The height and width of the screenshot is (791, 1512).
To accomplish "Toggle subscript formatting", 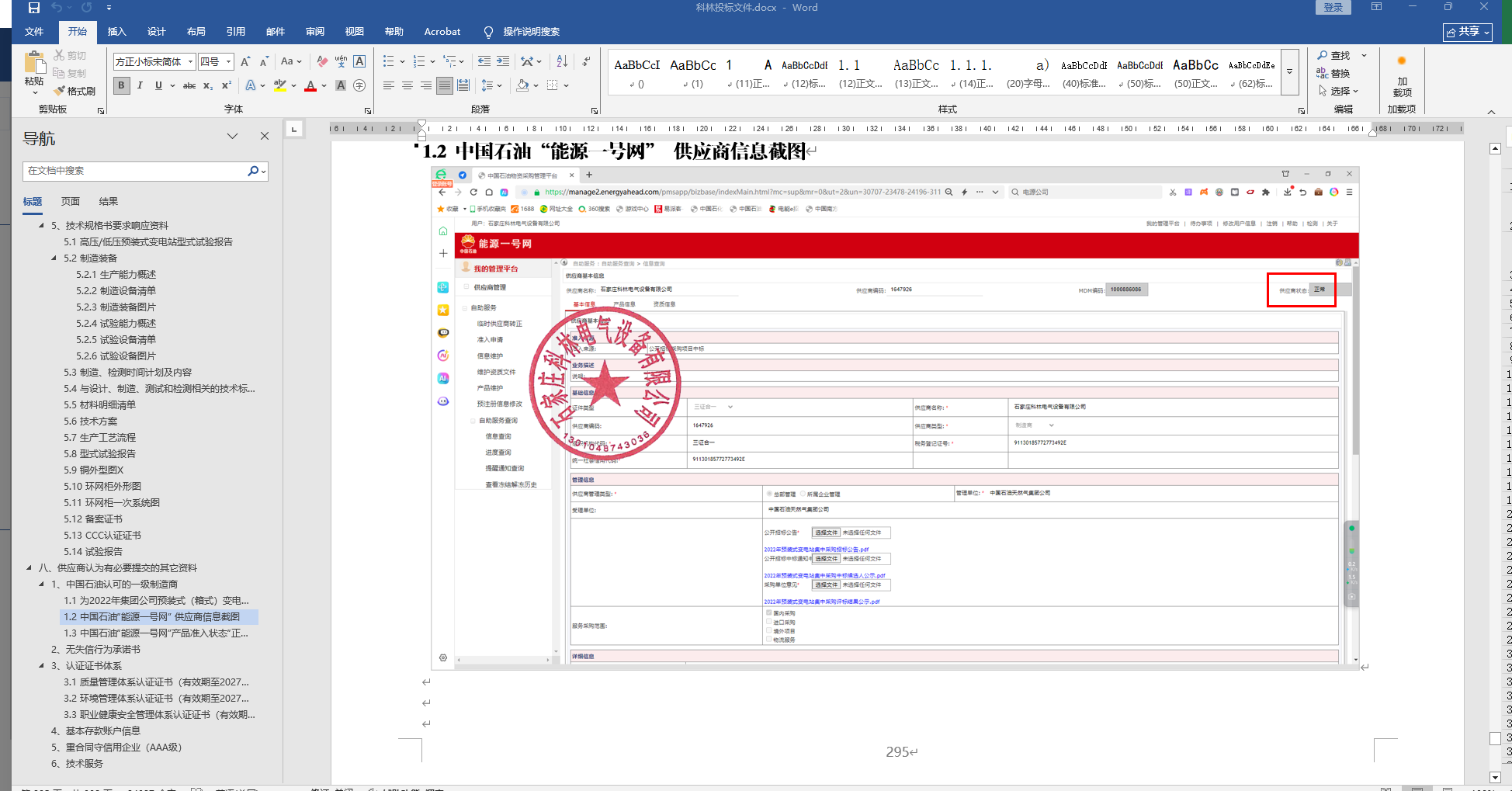I will [208, 85].
